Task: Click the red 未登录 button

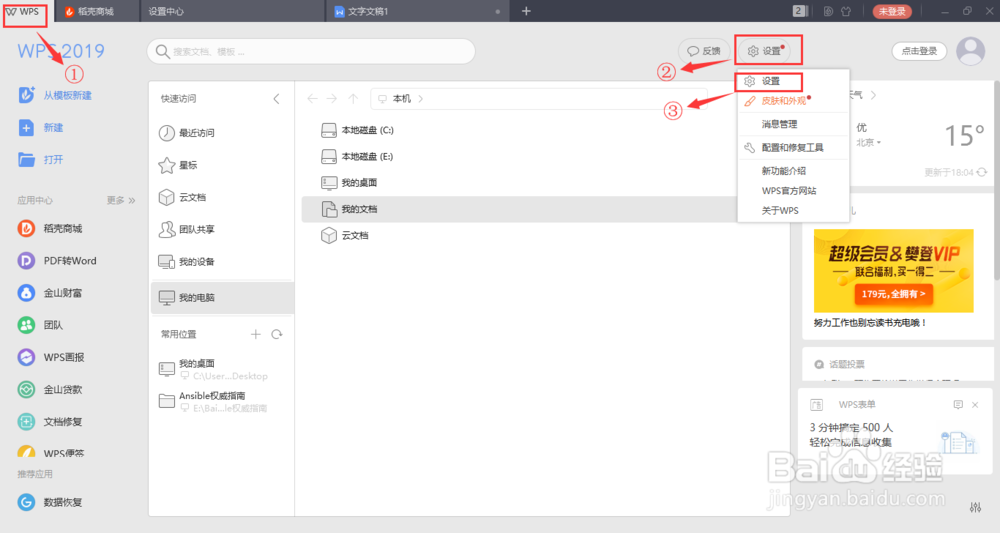Action: click(892, 11)
